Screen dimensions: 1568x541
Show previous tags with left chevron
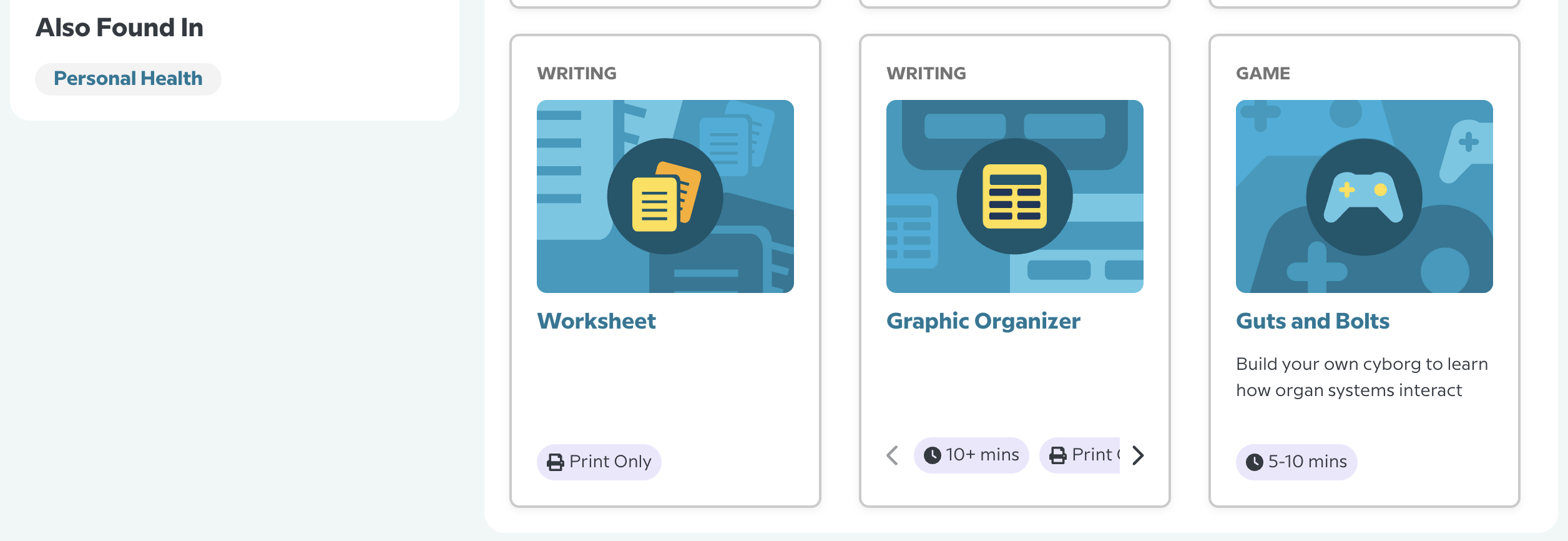point(893,455)
